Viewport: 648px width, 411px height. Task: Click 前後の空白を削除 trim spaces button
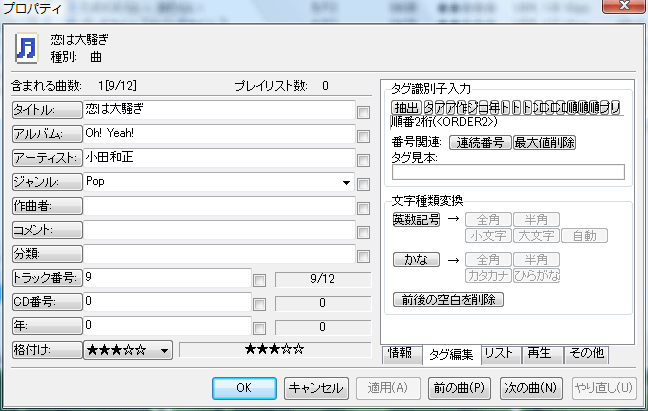point(448,299)
